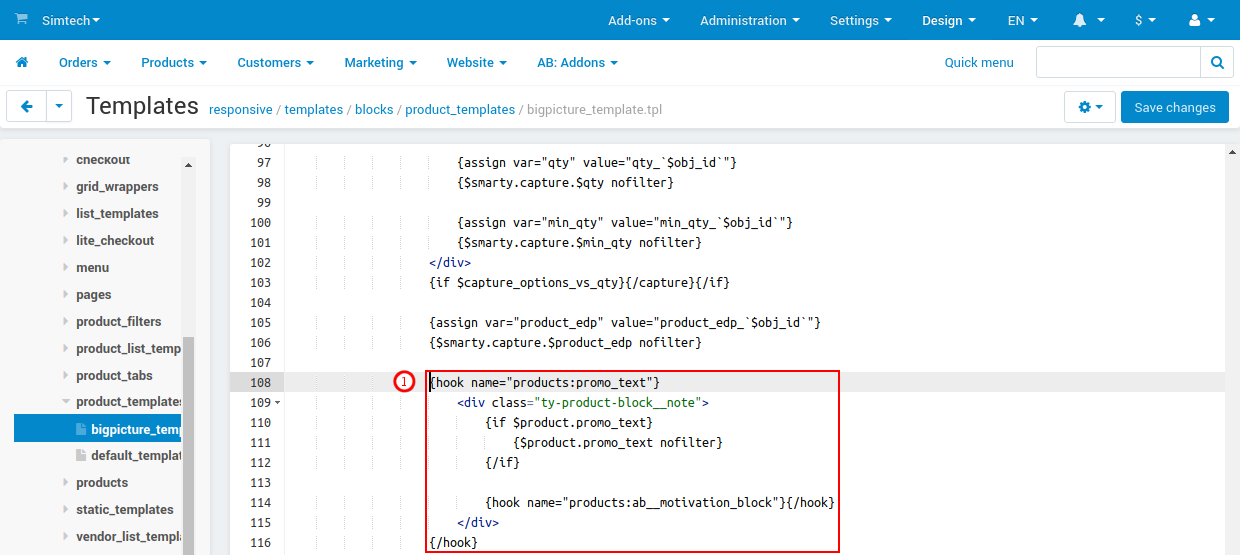Open the Customers menu
This screenshot has width=1240, height=555.
[276, 62]
